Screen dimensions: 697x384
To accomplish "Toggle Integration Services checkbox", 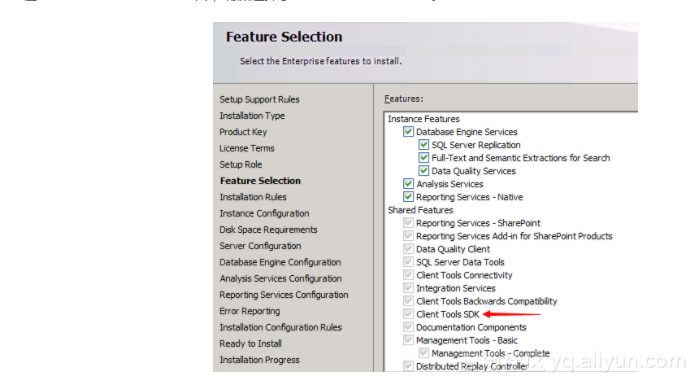I will [408, 288].
